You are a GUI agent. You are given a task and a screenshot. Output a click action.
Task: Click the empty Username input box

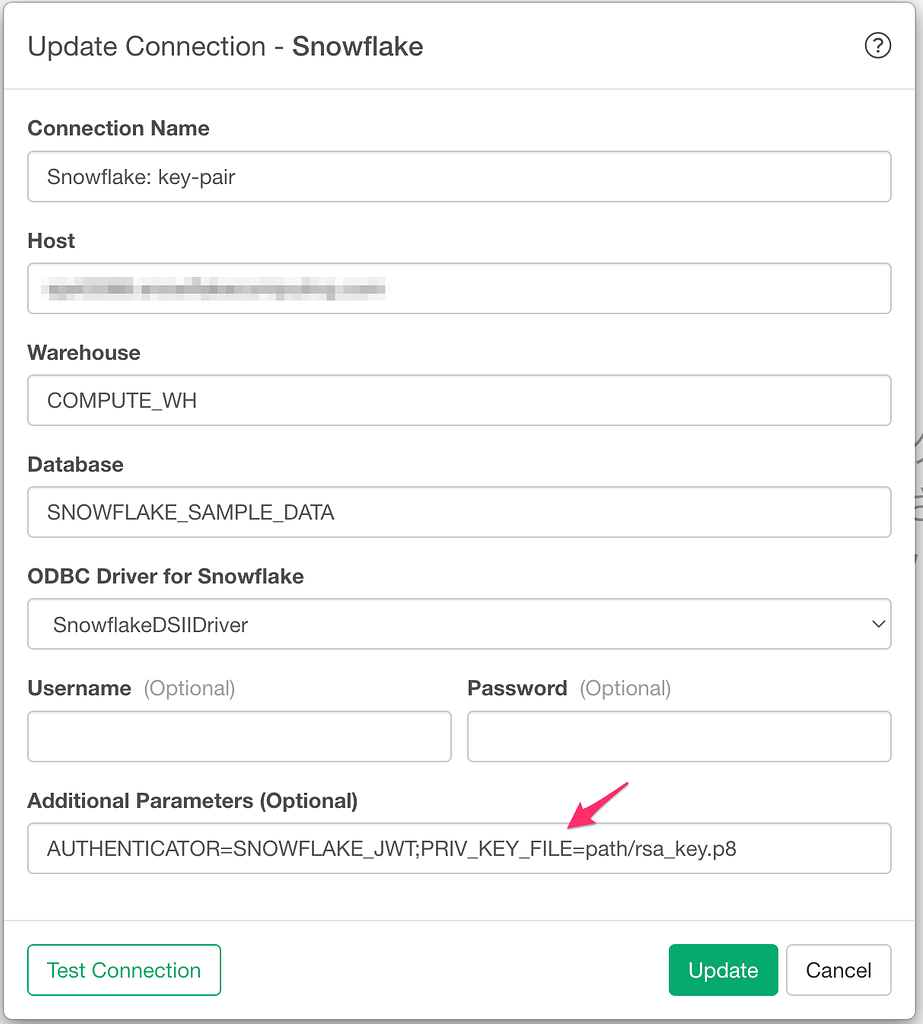click(239, 737)
